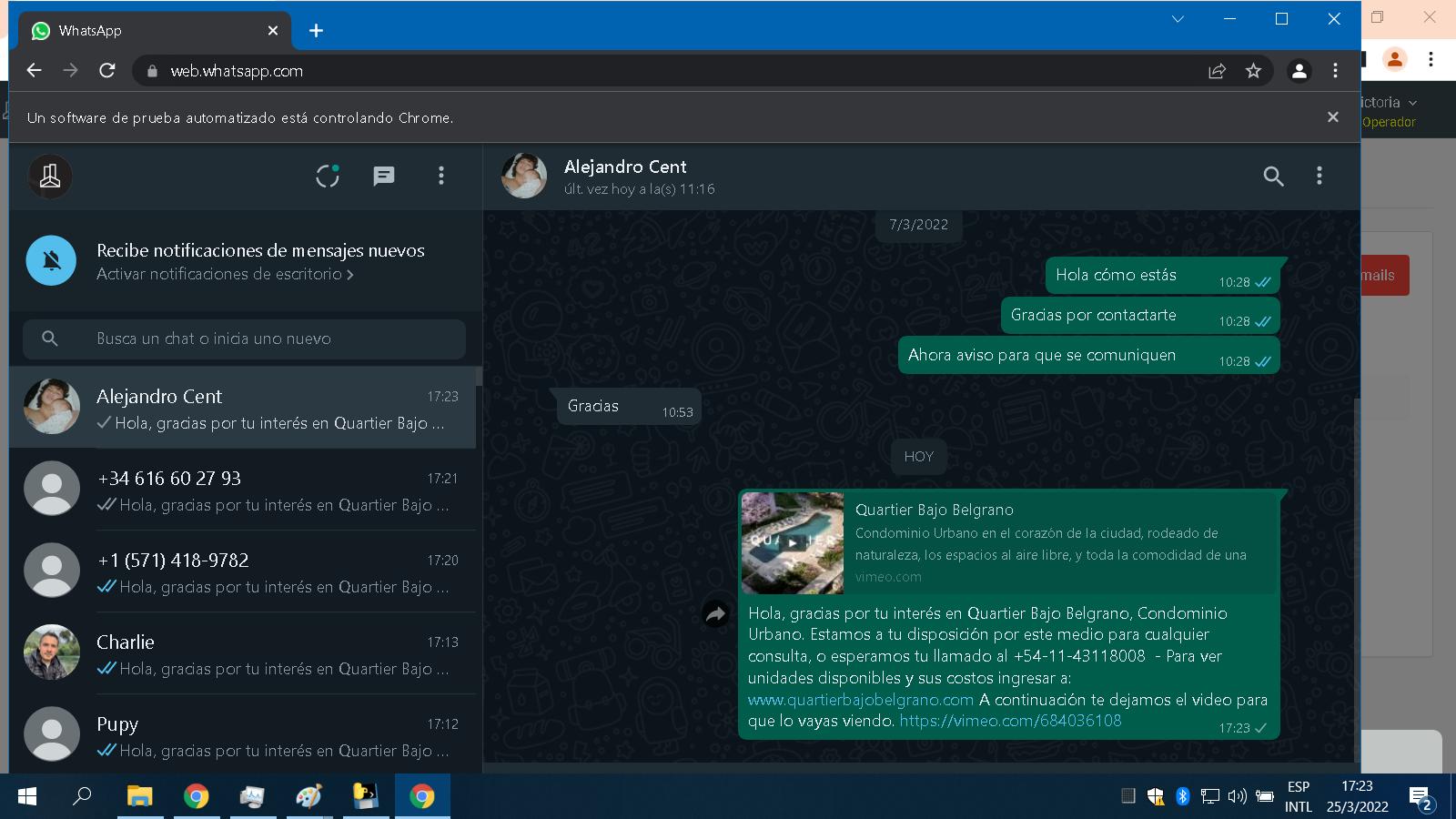Open the Alejandro Cent chat in list

pyautogui.click(x=242, y=408)
